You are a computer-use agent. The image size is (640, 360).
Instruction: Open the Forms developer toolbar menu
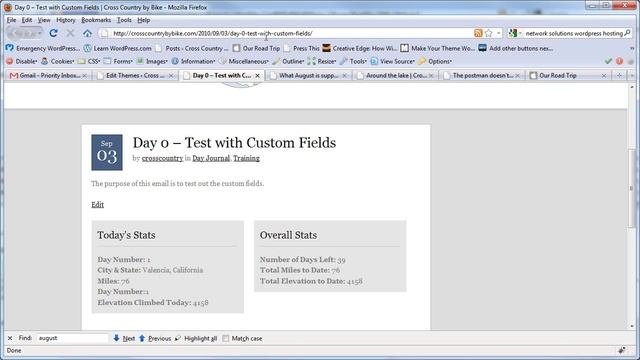point(118,61)
